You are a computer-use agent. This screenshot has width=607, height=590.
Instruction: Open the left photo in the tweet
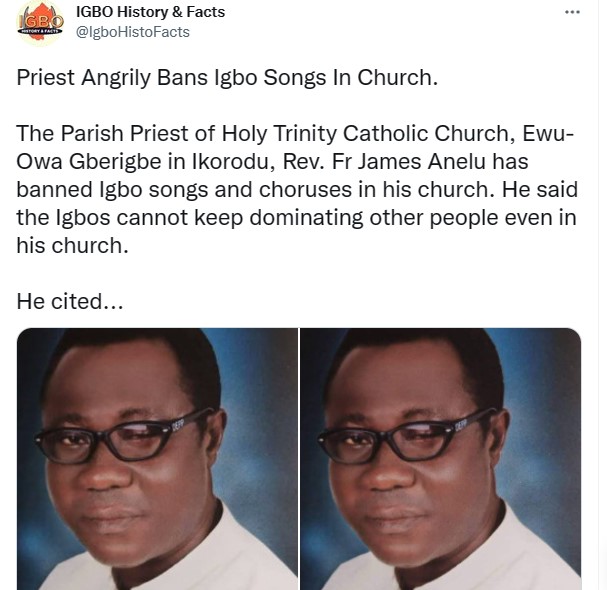(157, 458)
